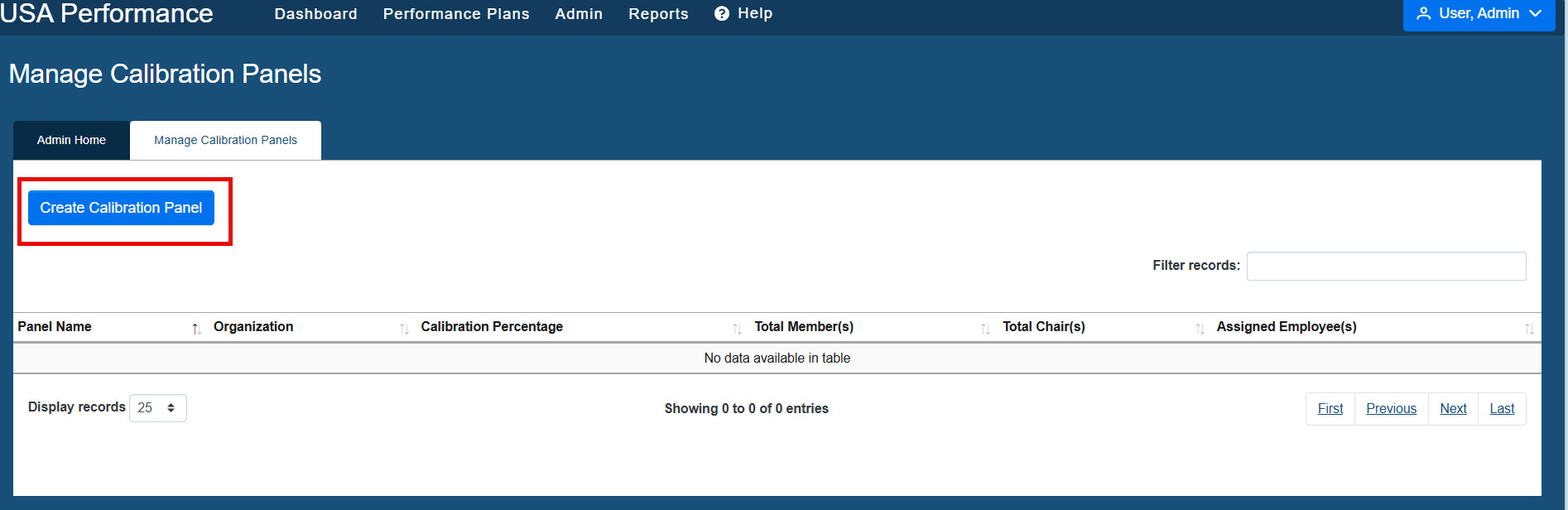1568x510 pixels.
Task: Sort by Panel Name column arrows
Action: pyautogui.click(x=196, y=329)
